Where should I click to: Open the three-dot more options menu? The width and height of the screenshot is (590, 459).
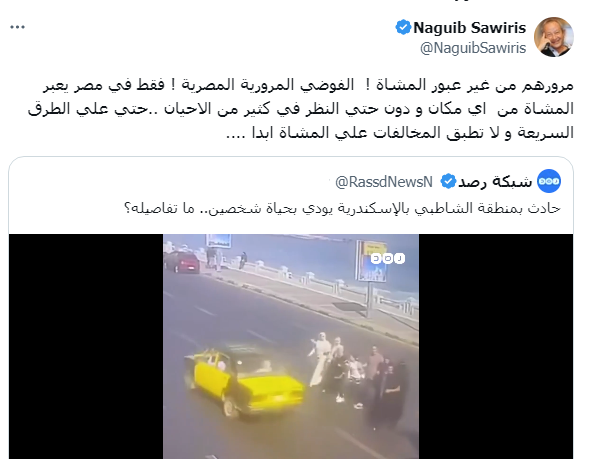[x=17, y=27]
